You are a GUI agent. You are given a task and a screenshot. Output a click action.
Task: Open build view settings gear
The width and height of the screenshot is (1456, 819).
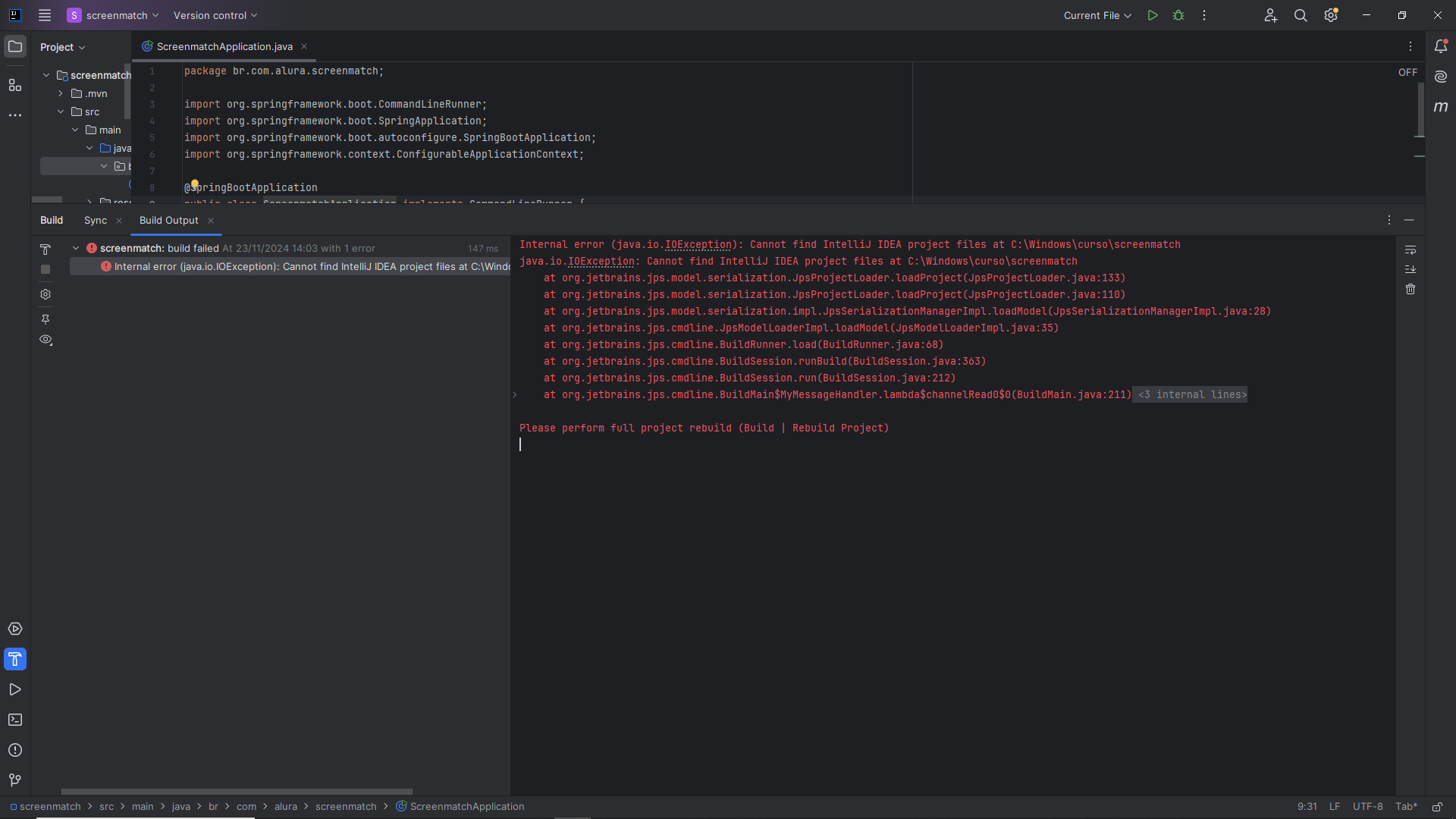click(x=45, y=294)
